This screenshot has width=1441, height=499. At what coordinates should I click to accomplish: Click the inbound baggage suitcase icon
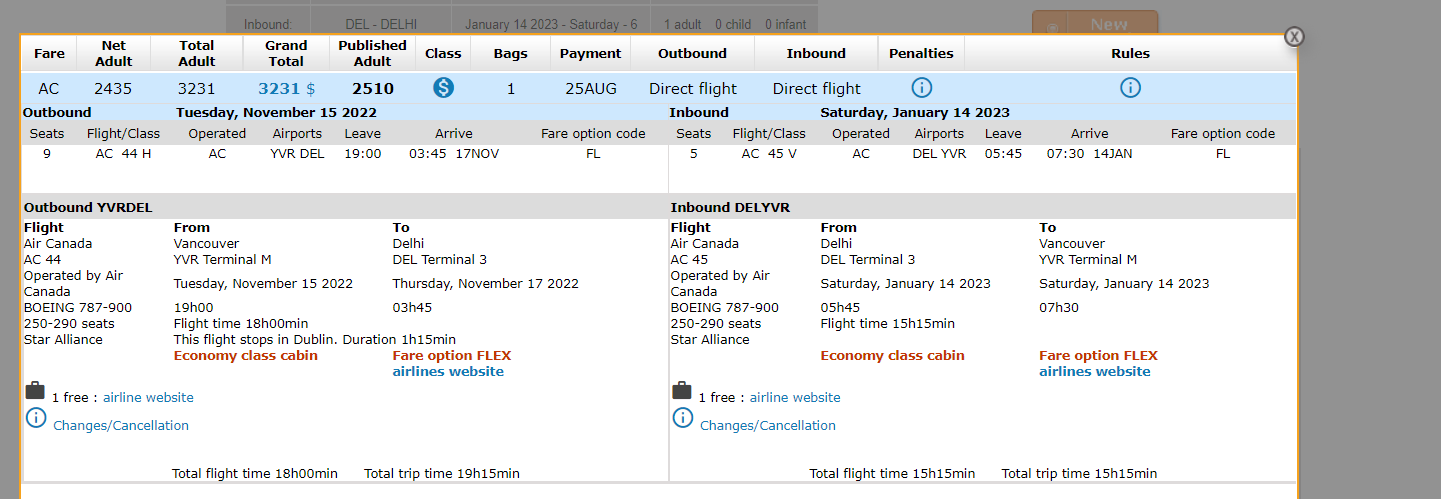(x=682, y=391)
